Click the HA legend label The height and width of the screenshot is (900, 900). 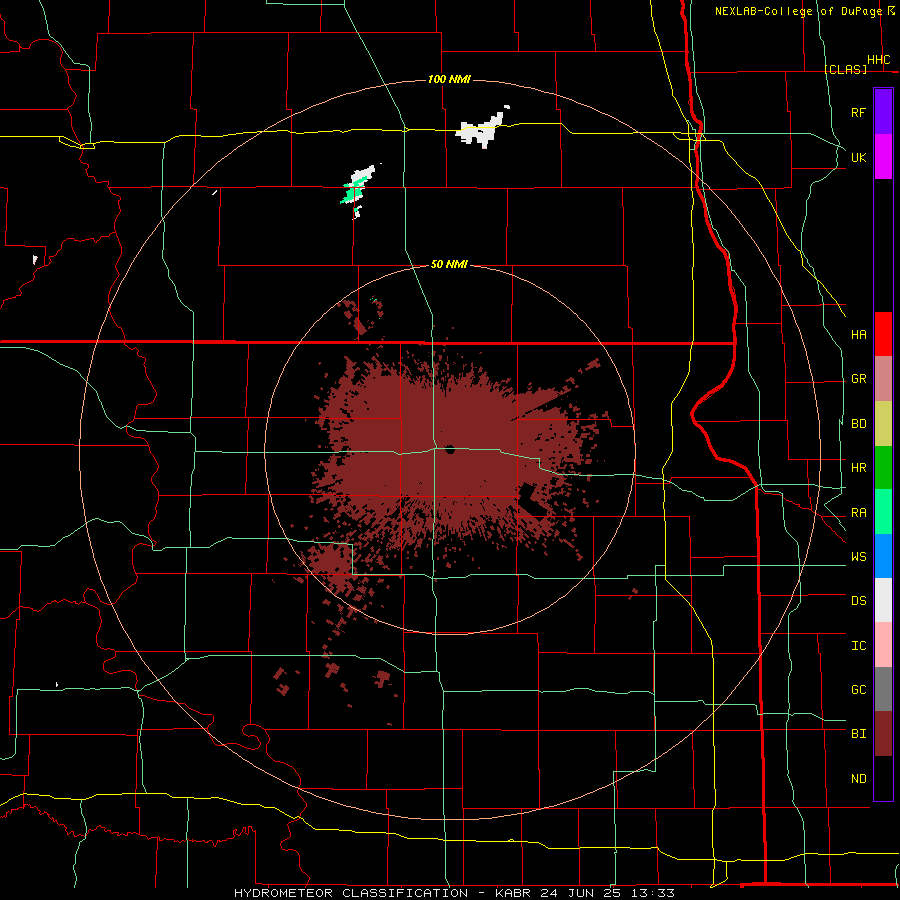pyautogui.click(x=858, y=334)
